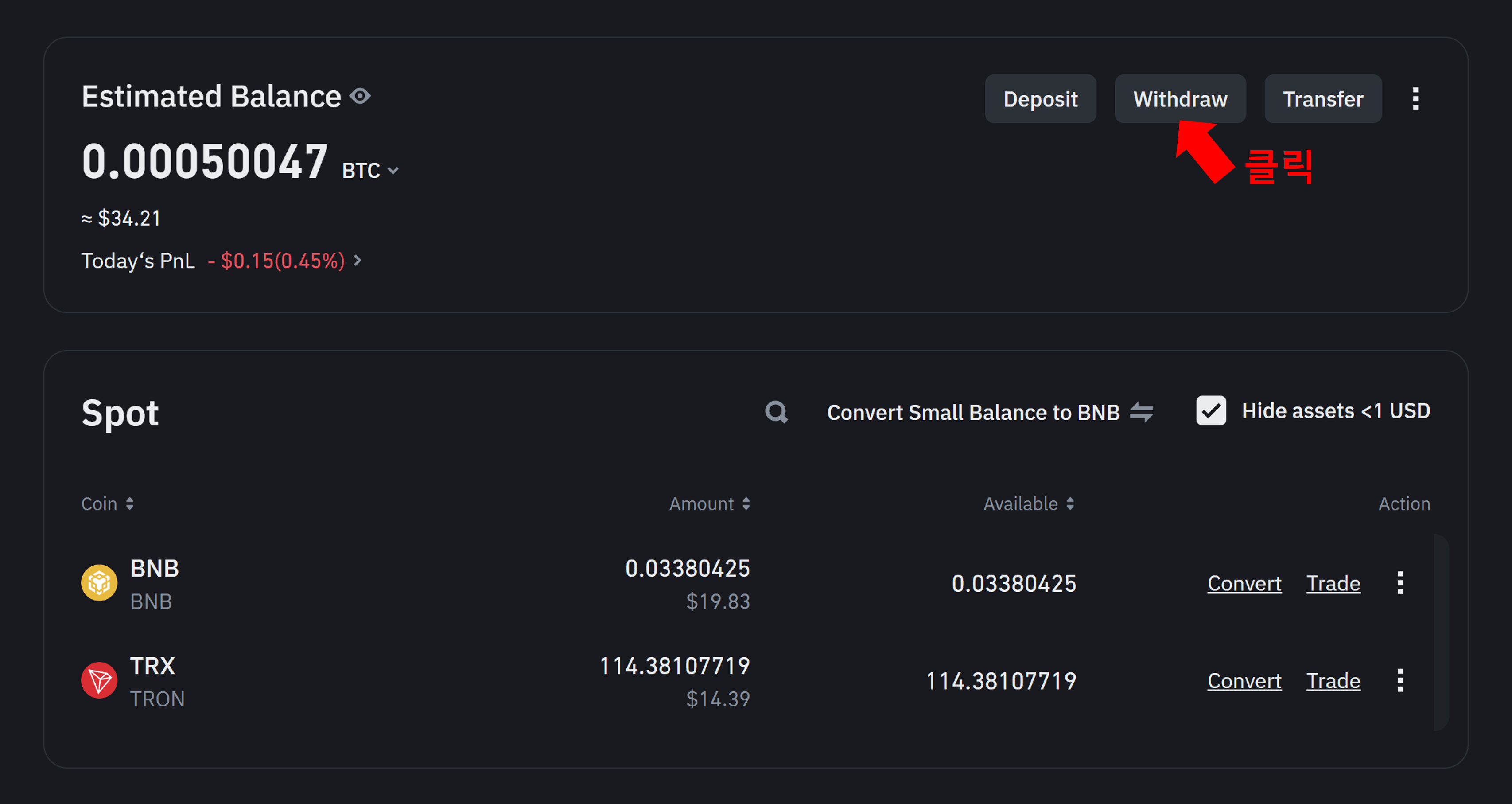This screenshot has height=804, width=1512.
Task: Click the Spot asset list scrollbar
Action: (x=1441, y=632)
